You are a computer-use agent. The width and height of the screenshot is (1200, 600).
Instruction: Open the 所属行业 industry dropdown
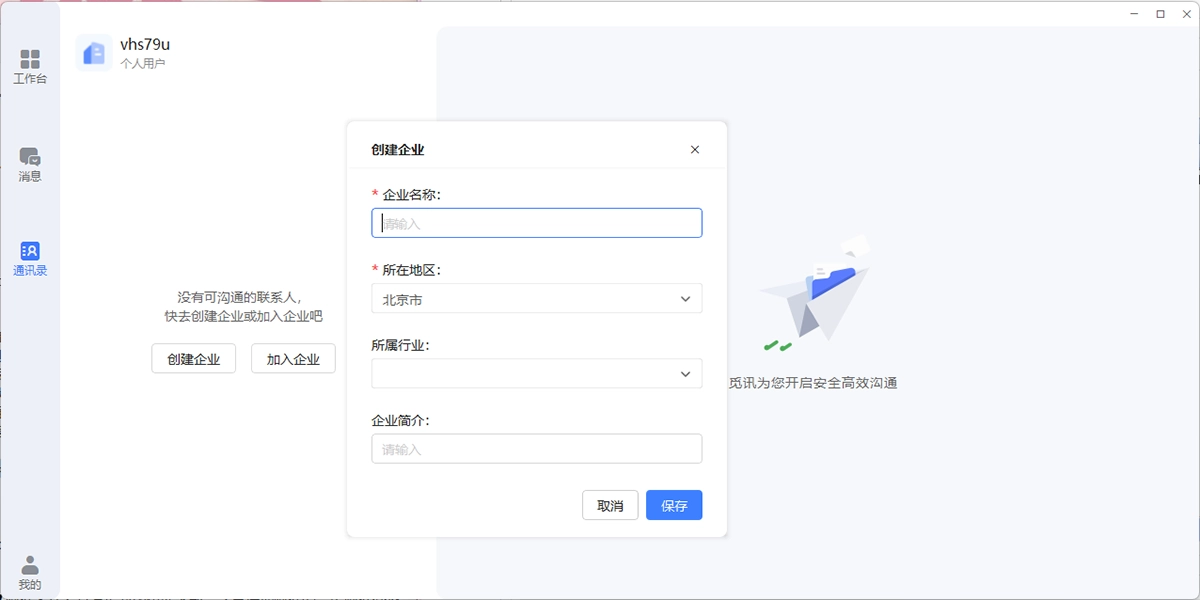[536, 373]
